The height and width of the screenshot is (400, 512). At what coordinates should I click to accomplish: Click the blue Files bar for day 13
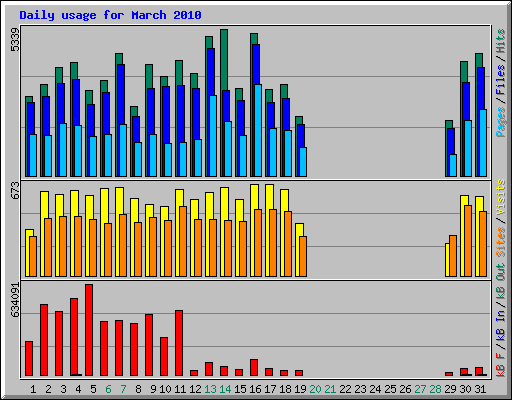[211, 72]
